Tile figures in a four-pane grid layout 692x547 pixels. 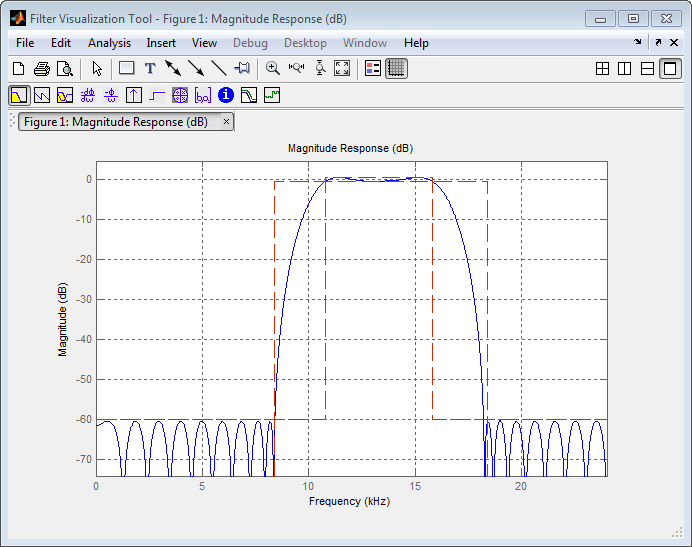coord(602,69)
